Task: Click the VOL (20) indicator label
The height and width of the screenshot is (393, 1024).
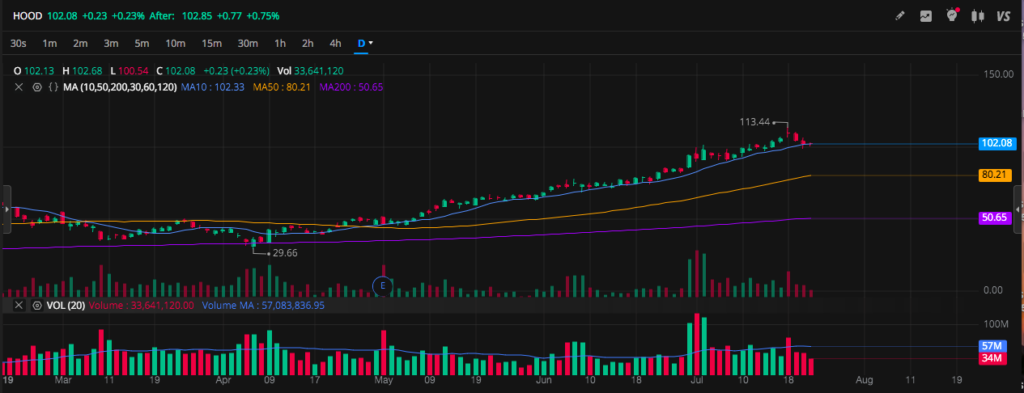Action: click(x=65, y=306)
